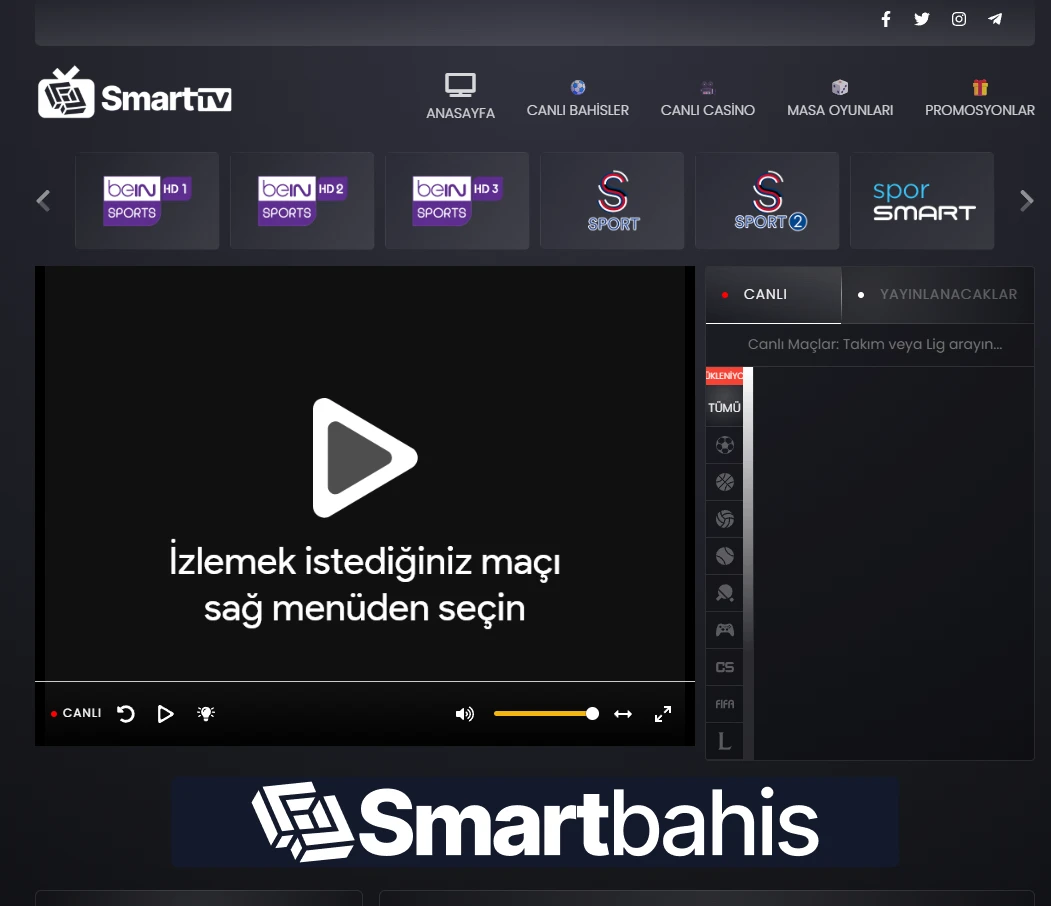Go to Anasayfa home page
Viewport: 1051px width, 906px height.
460,96
